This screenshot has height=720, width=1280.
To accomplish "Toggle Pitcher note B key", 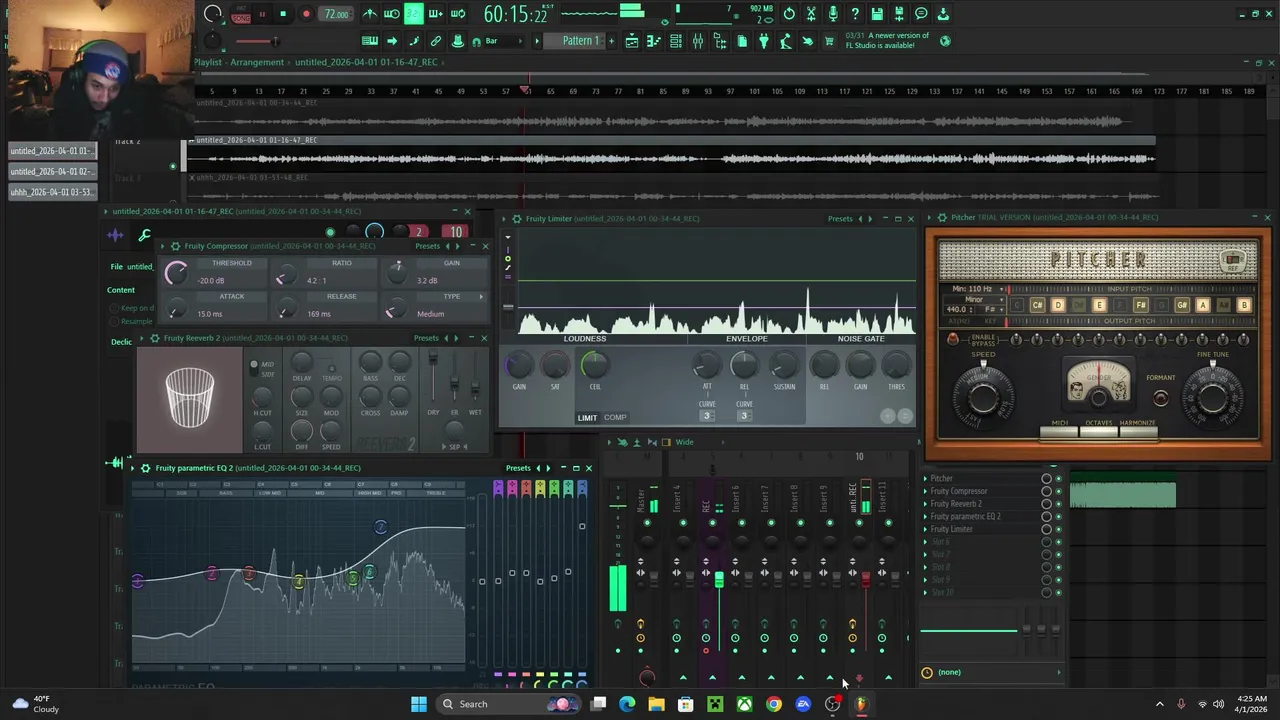I will pyautogui.click(x=1244, y=305).
